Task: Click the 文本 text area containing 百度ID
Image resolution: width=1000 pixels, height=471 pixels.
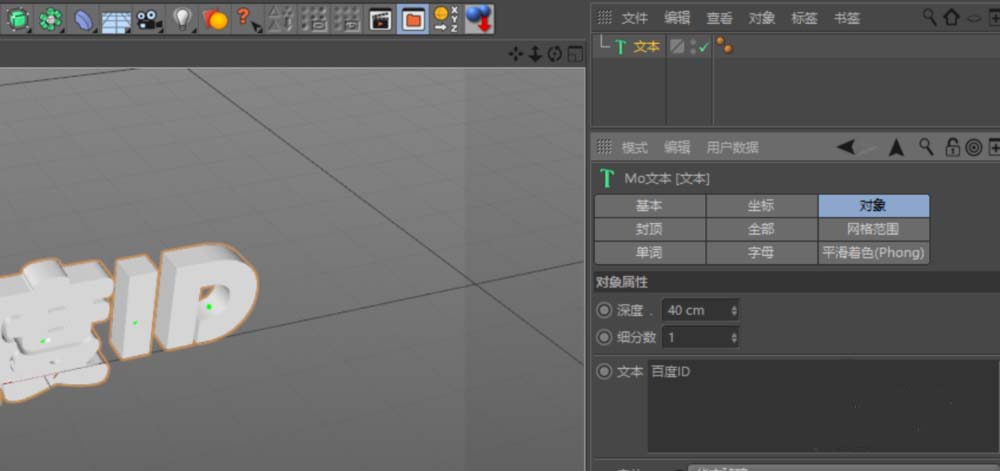Action: pos(823,406)
